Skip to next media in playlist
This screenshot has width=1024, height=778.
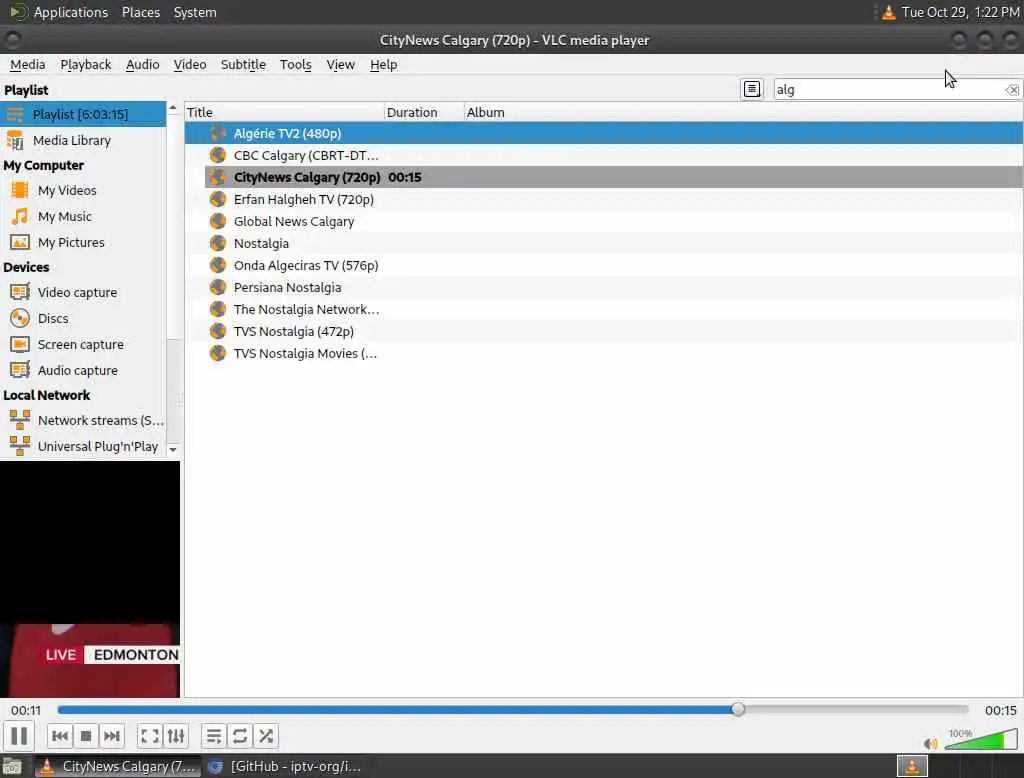click(x=112, y=736)
